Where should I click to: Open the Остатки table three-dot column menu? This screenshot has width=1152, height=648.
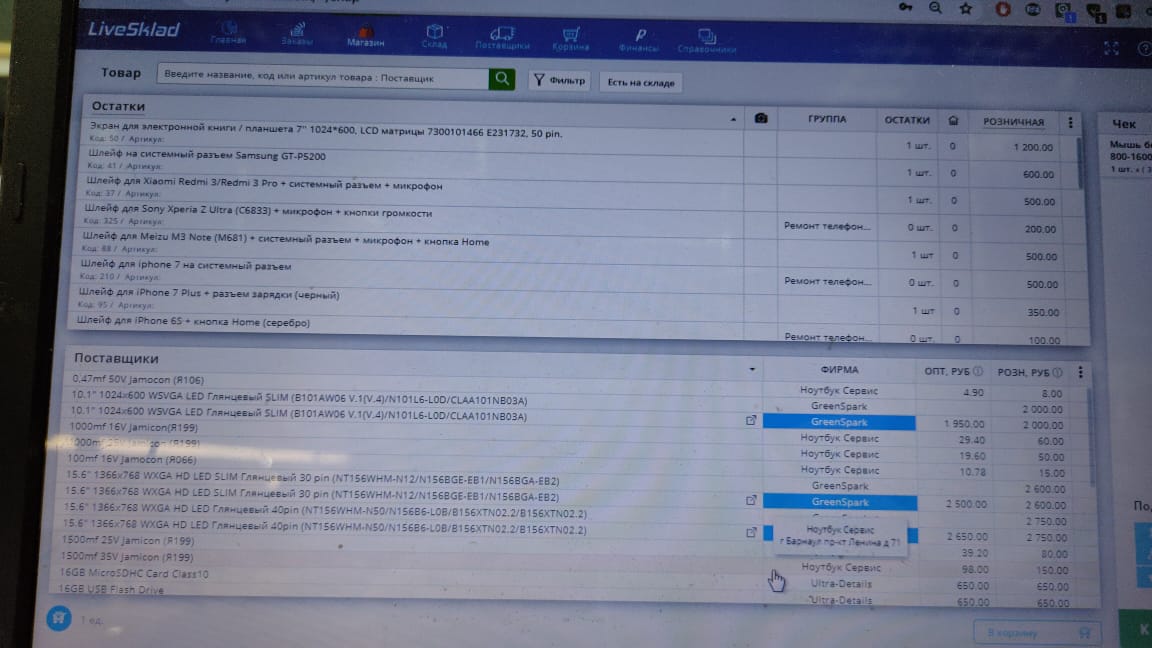click(1070, 123)
